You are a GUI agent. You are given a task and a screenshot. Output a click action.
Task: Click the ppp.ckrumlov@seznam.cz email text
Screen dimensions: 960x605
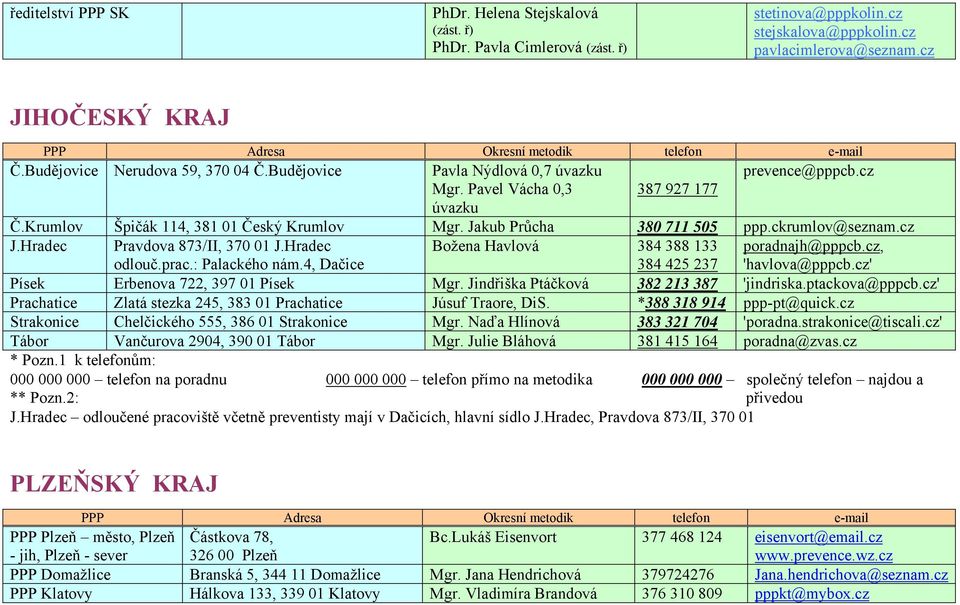829,227
